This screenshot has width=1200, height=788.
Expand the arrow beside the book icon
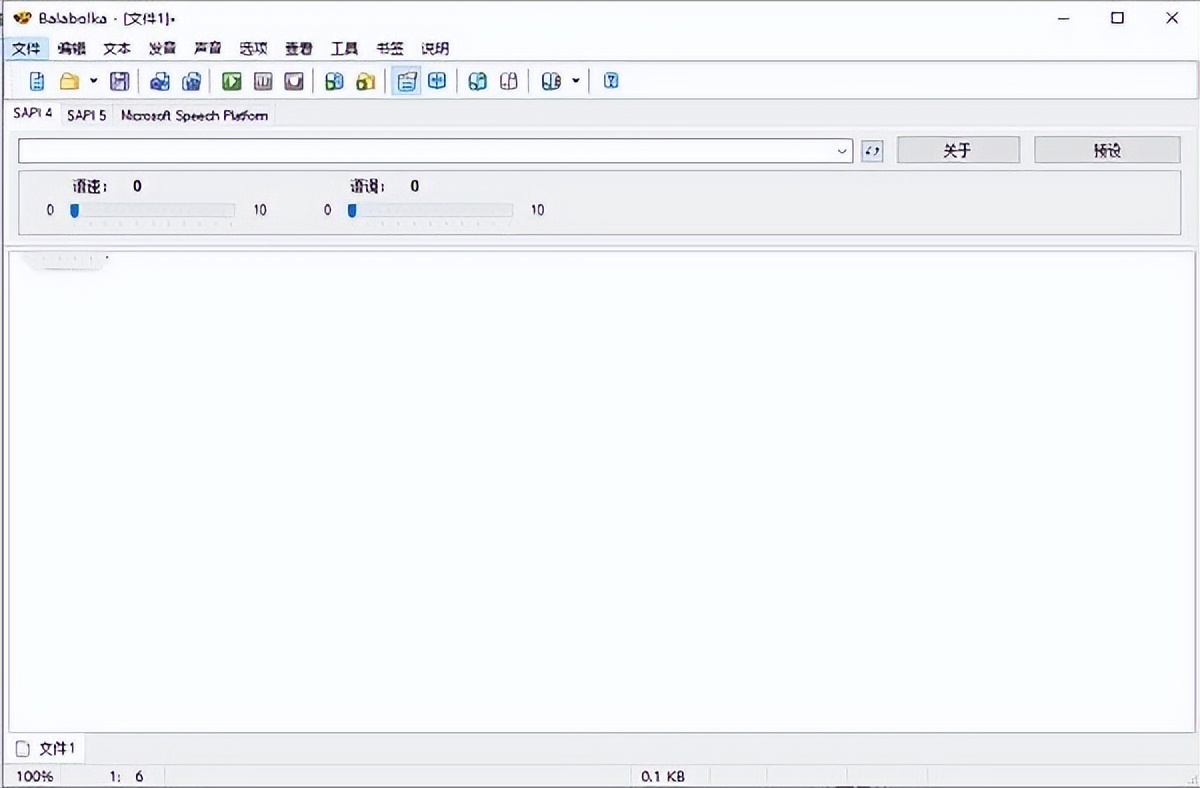(576, 81)
